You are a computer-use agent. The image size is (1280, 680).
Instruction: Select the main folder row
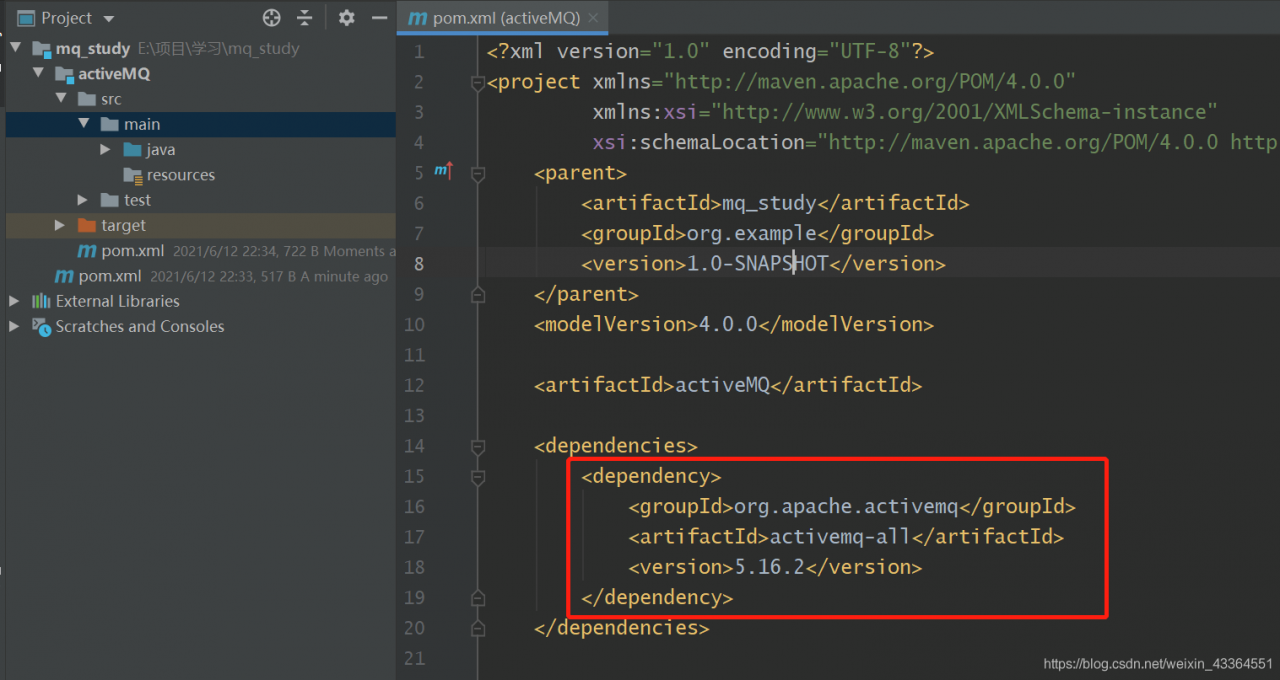point(201,124)
